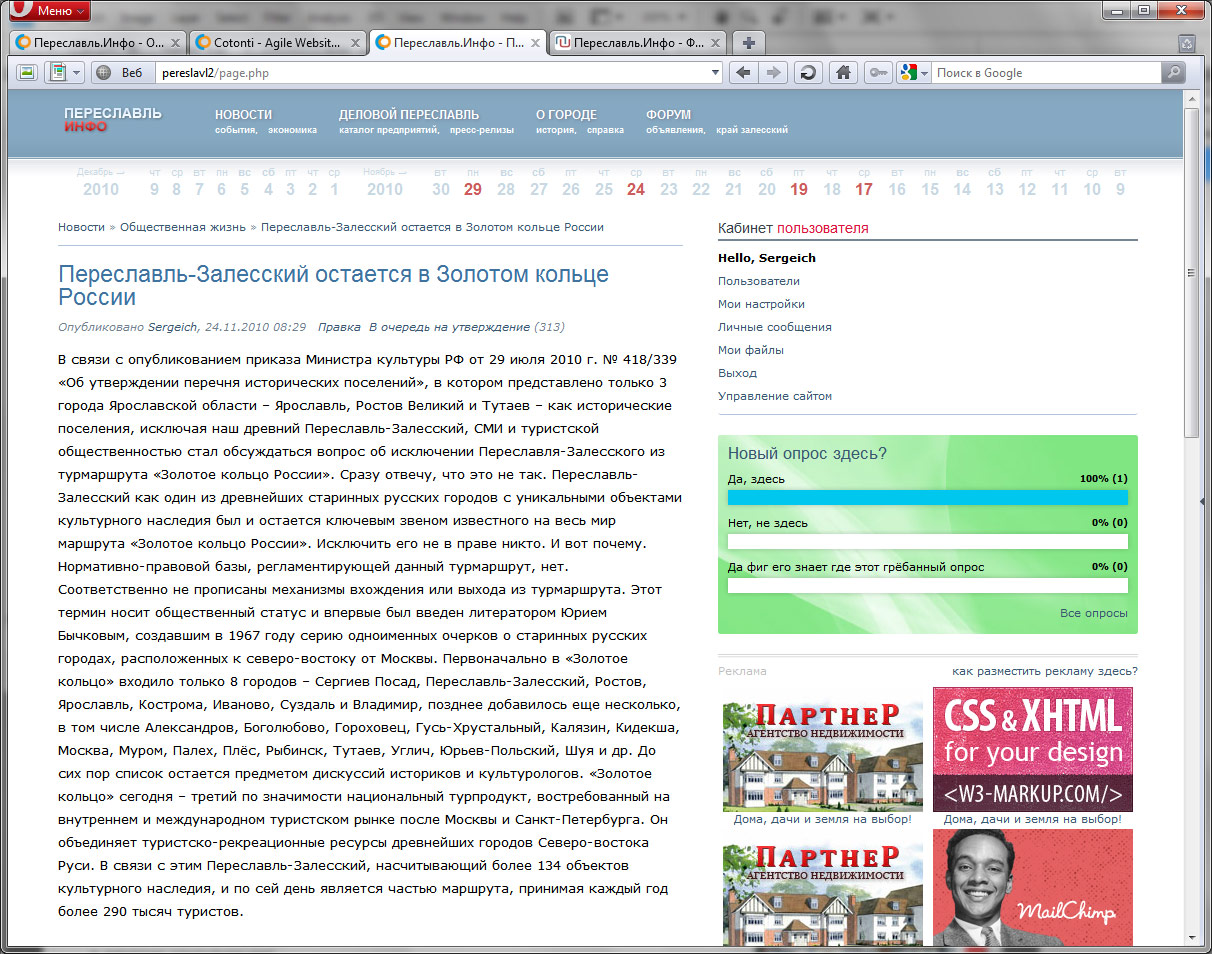The image size is (1212, 954).
Task: Click the Правка edit link
Action: pos(339,327)
